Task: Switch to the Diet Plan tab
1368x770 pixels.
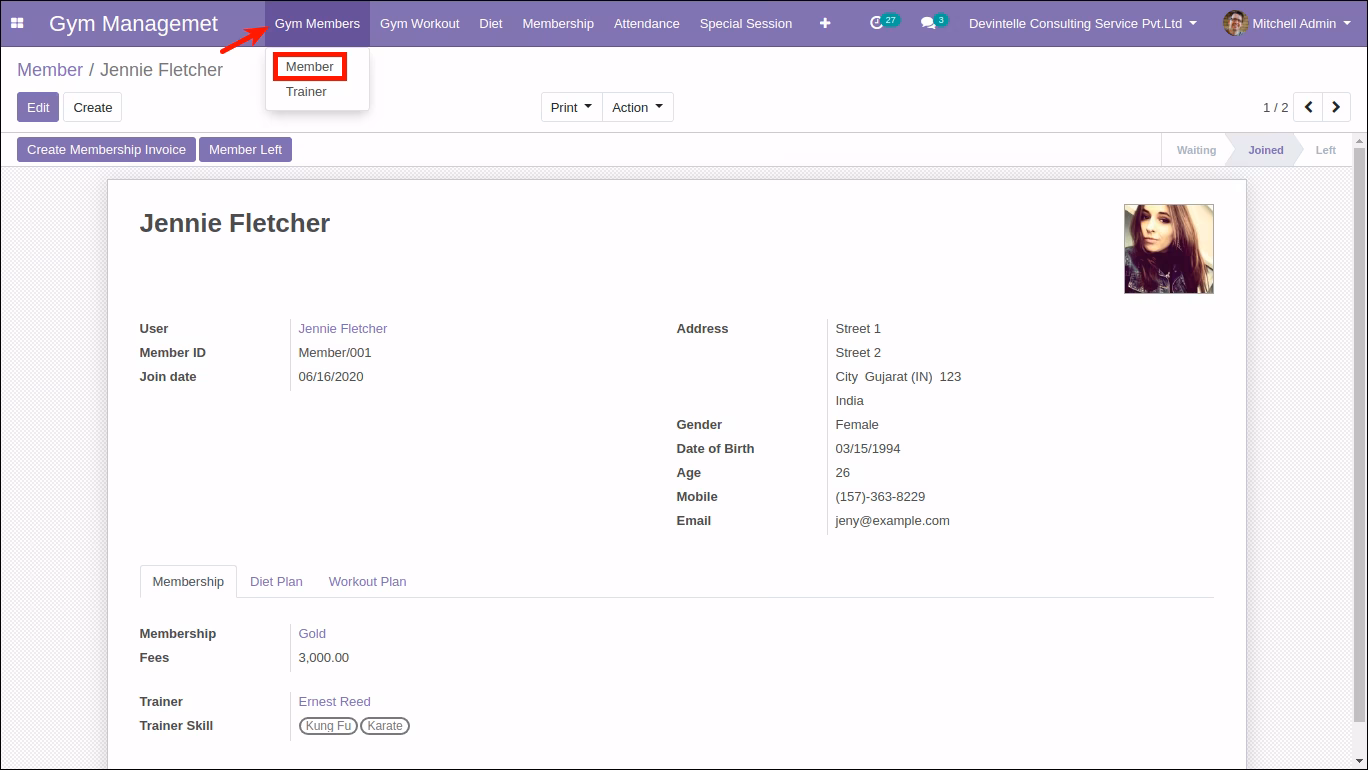Action: pos(276,581)
